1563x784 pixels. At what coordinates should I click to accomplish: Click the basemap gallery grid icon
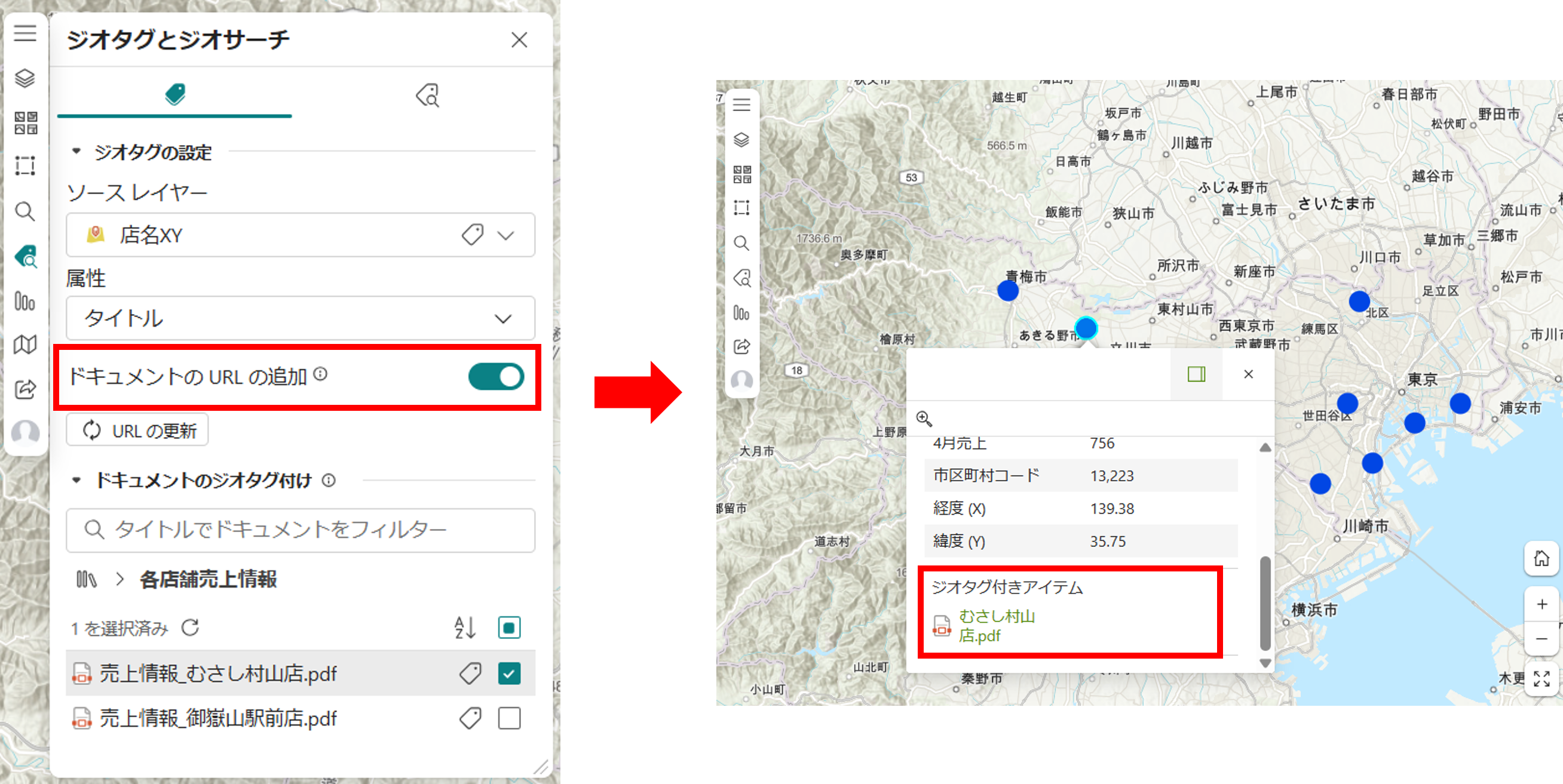pyautogui.click(x=26, y=122)
